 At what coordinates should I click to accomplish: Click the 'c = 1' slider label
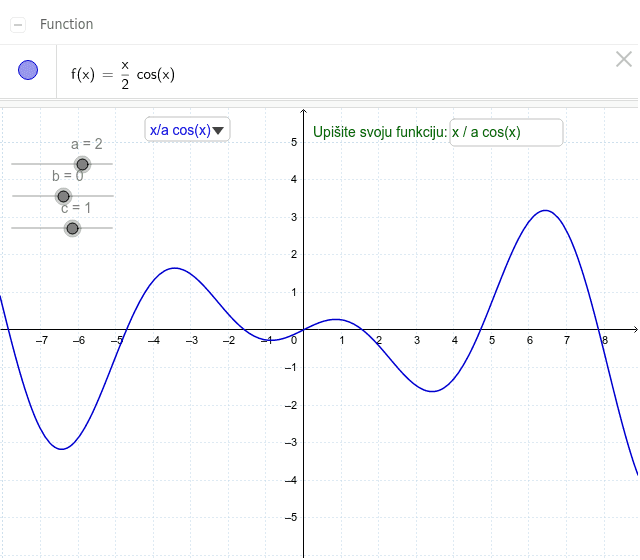[x=76, y=208]
